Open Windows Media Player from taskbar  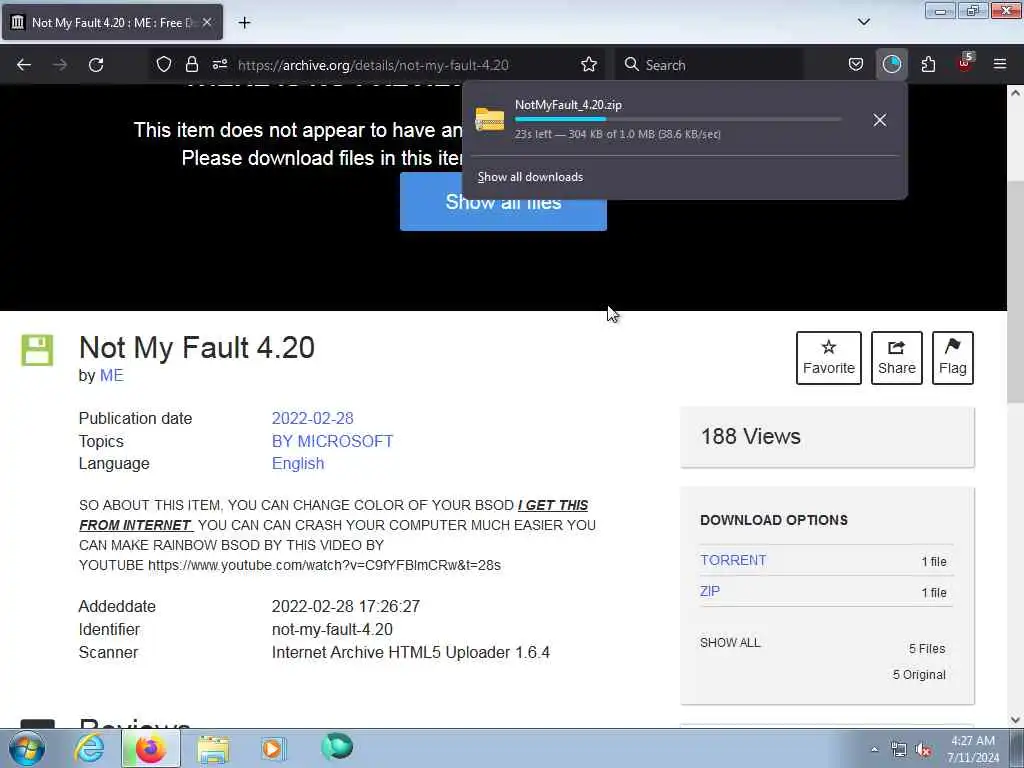(272, 748)
